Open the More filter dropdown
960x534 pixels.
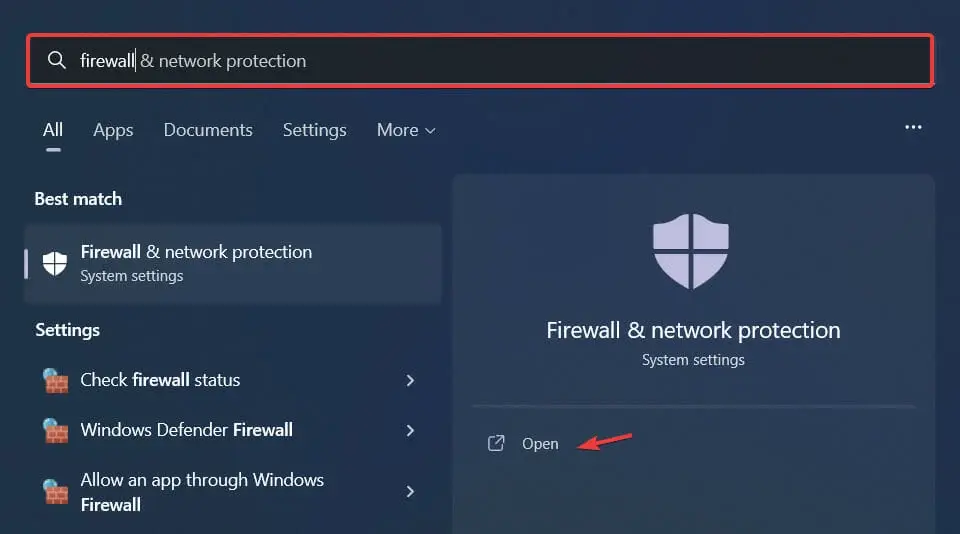406,130
